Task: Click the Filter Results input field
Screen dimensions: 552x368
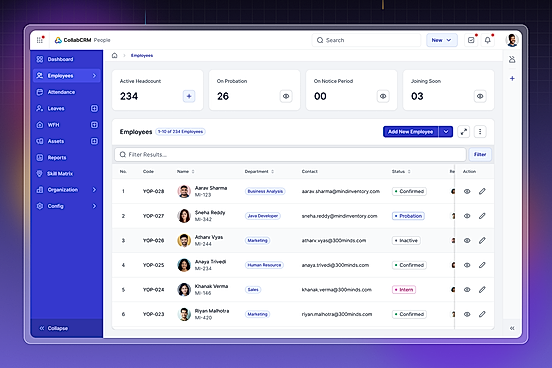Action: click(x=290, y=155)
